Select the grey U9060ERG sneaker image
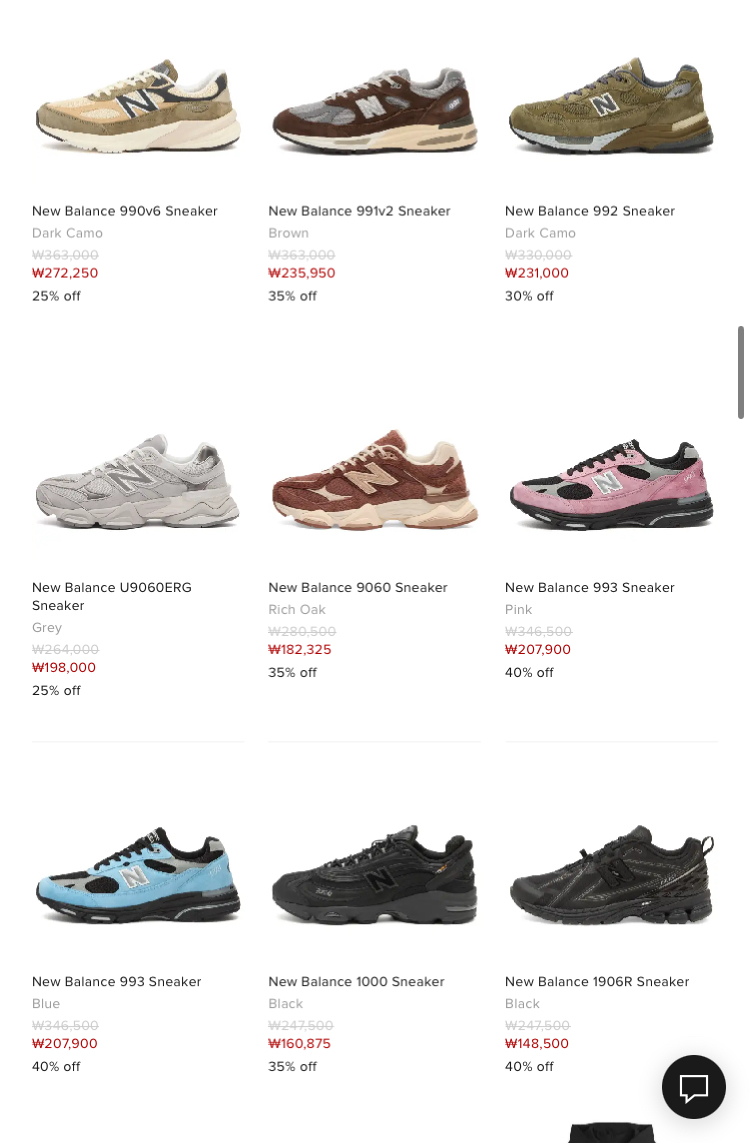750x1143 pixels. click(x=138, y=481)
